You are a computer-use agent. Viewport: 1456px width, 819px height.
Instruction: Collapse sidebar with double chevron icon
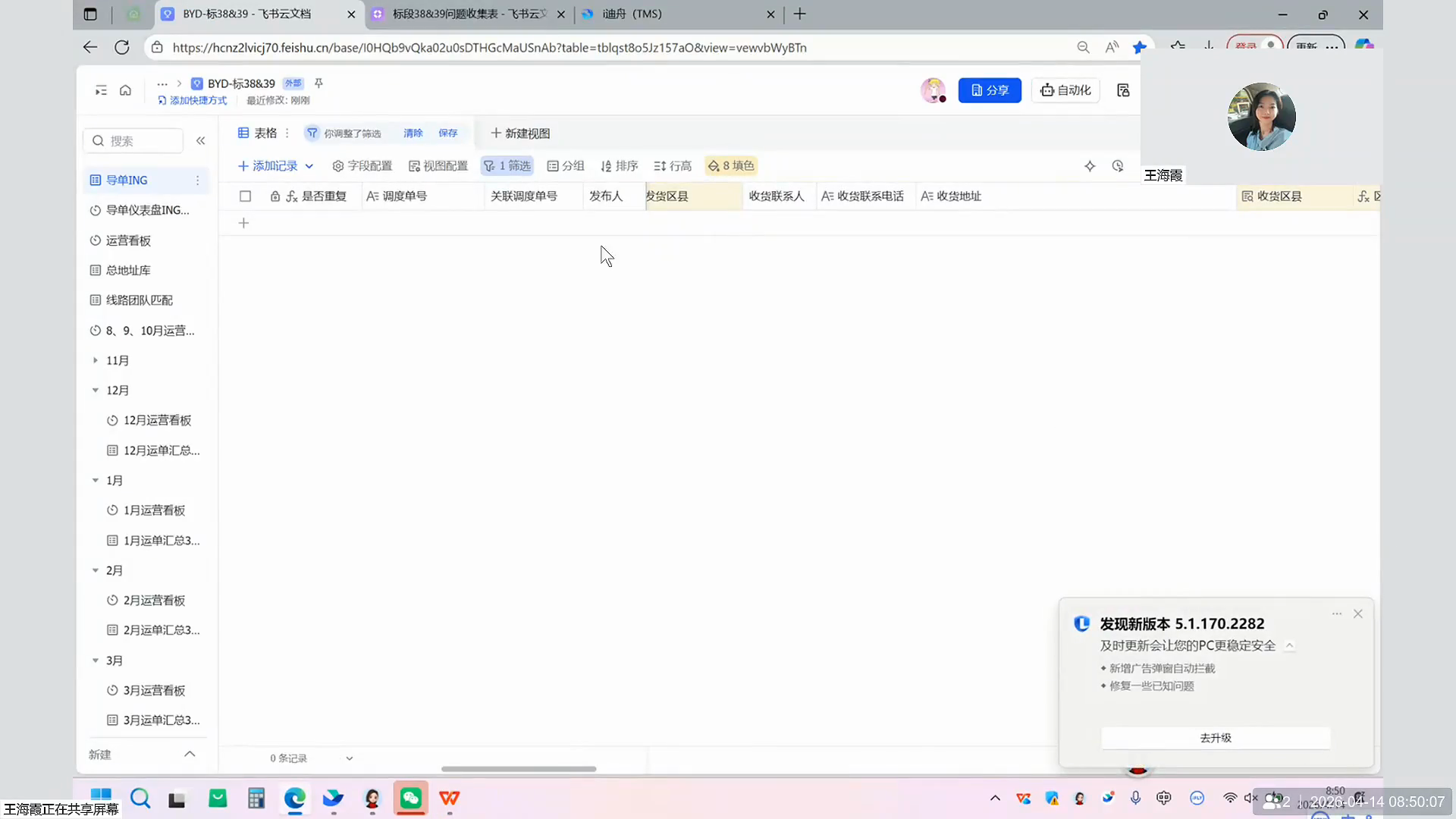coord(200,140)
